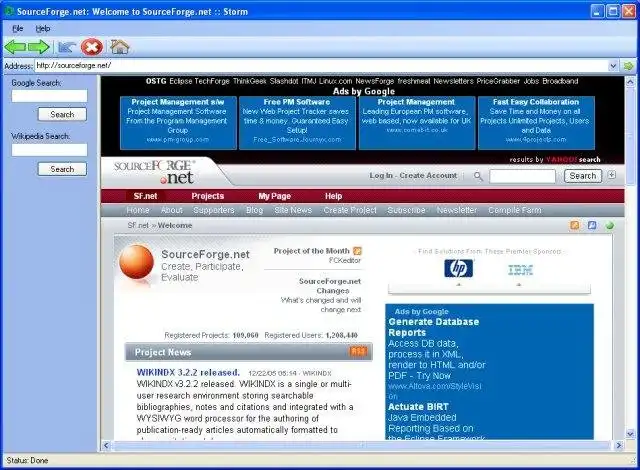Click the RSS icon beside Project of the Month
Viewport: 640px width, 470px height.
point(358,251)
